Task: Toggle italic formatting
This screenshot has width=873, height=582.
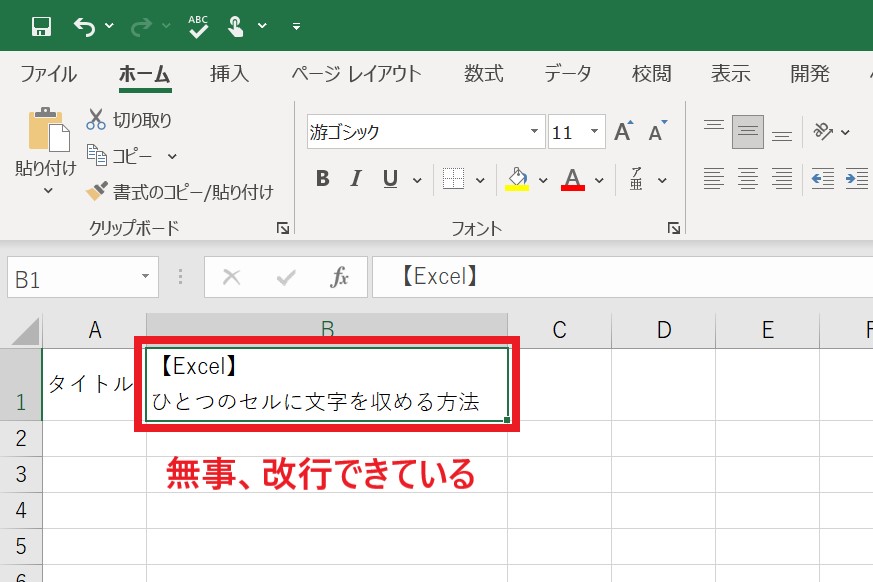Action: coord(356,179)
